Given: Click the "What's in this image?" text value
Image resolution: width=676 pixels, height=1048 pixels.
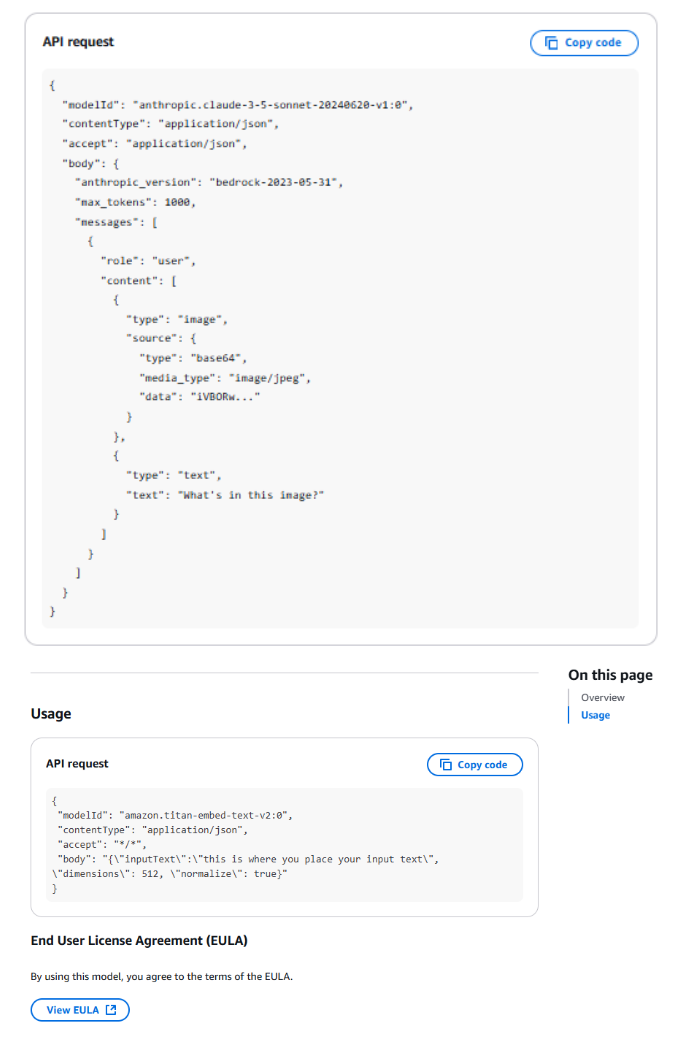Looking at the screenshot, I should coord(253,495).
